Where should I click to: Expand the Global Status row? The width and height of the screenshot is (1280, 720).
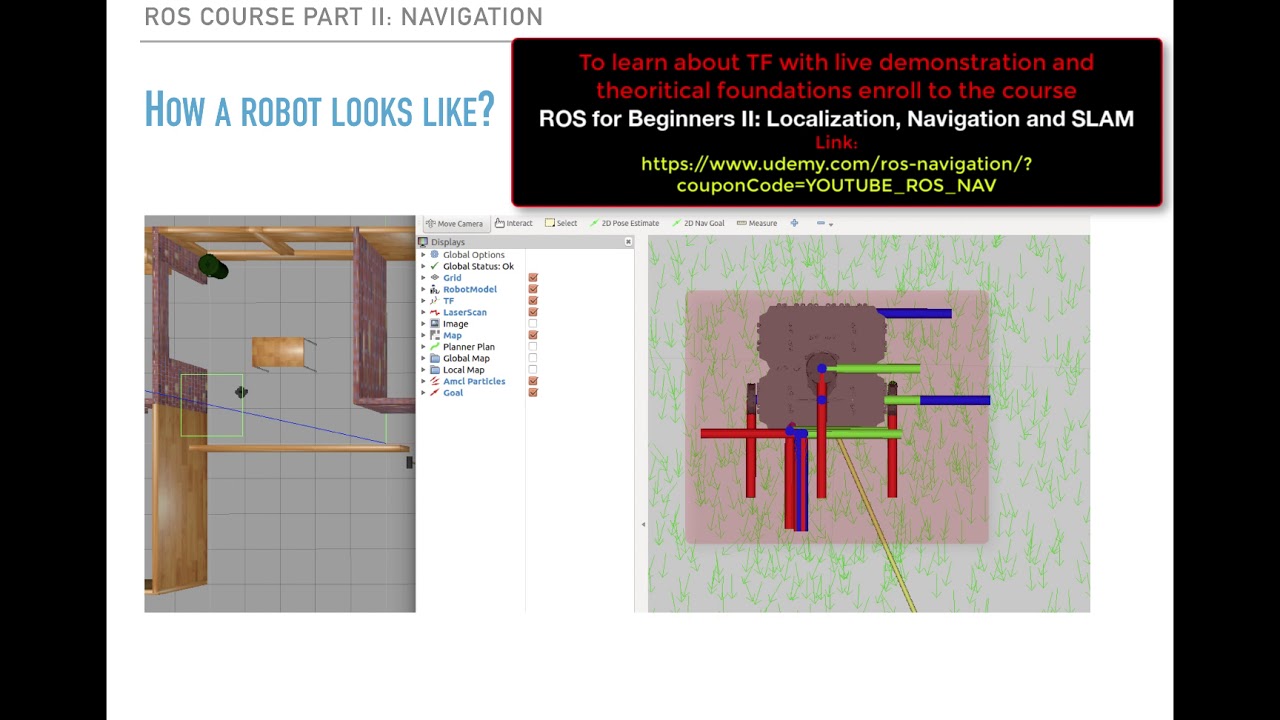423,266
